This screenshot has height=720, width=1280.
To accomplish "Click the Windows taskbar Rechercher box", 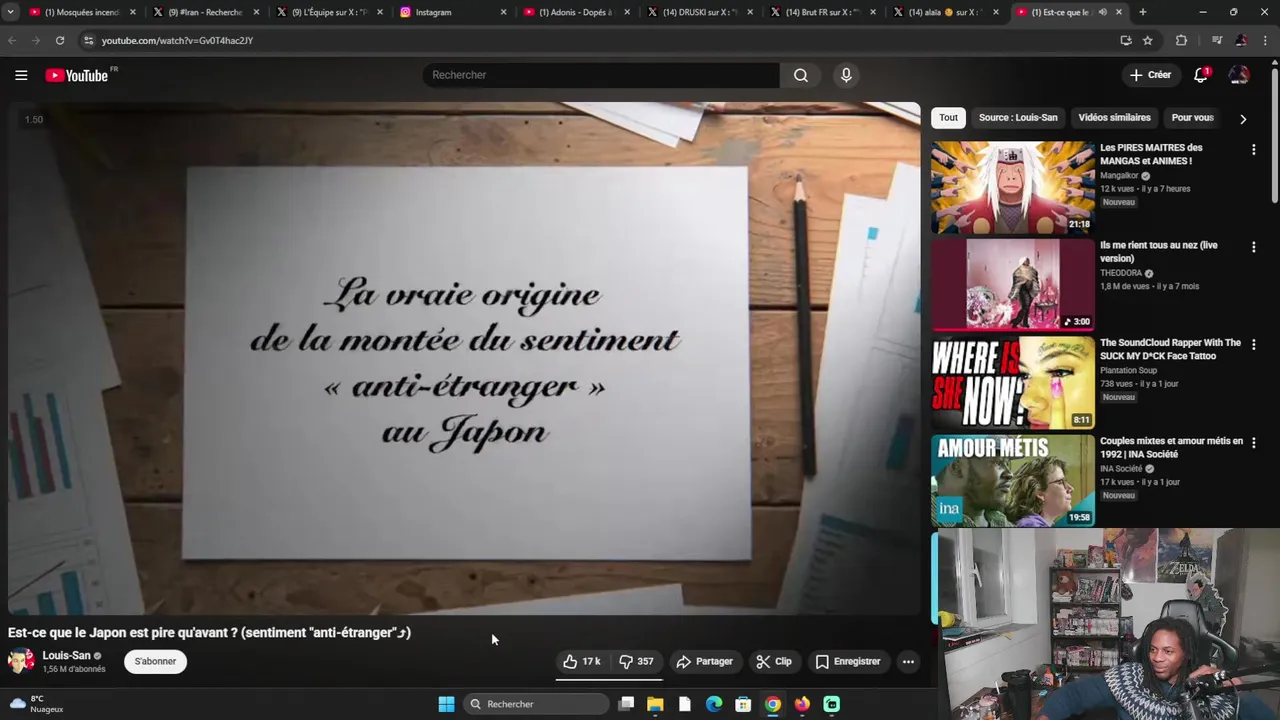I will click(537, 704).
